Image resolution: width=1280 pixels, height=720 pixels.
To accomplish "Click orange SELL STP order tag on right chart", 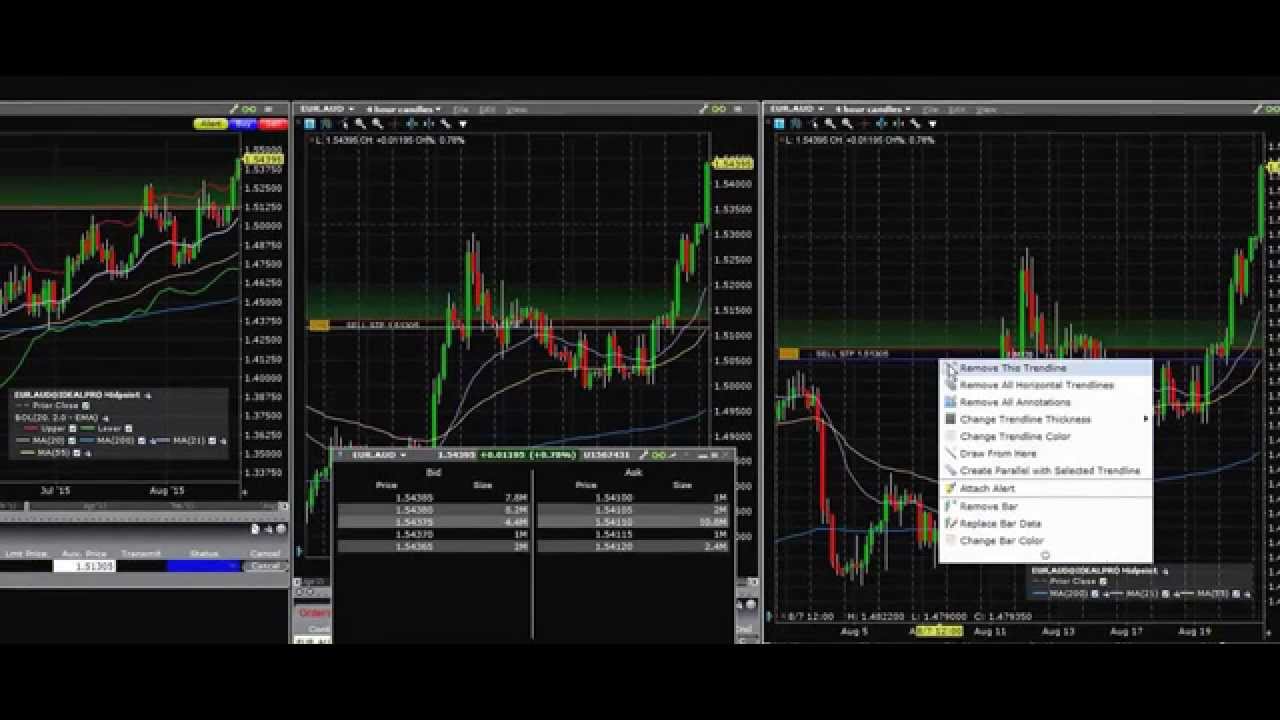I will pyautogui.click(x=788, y=354).
